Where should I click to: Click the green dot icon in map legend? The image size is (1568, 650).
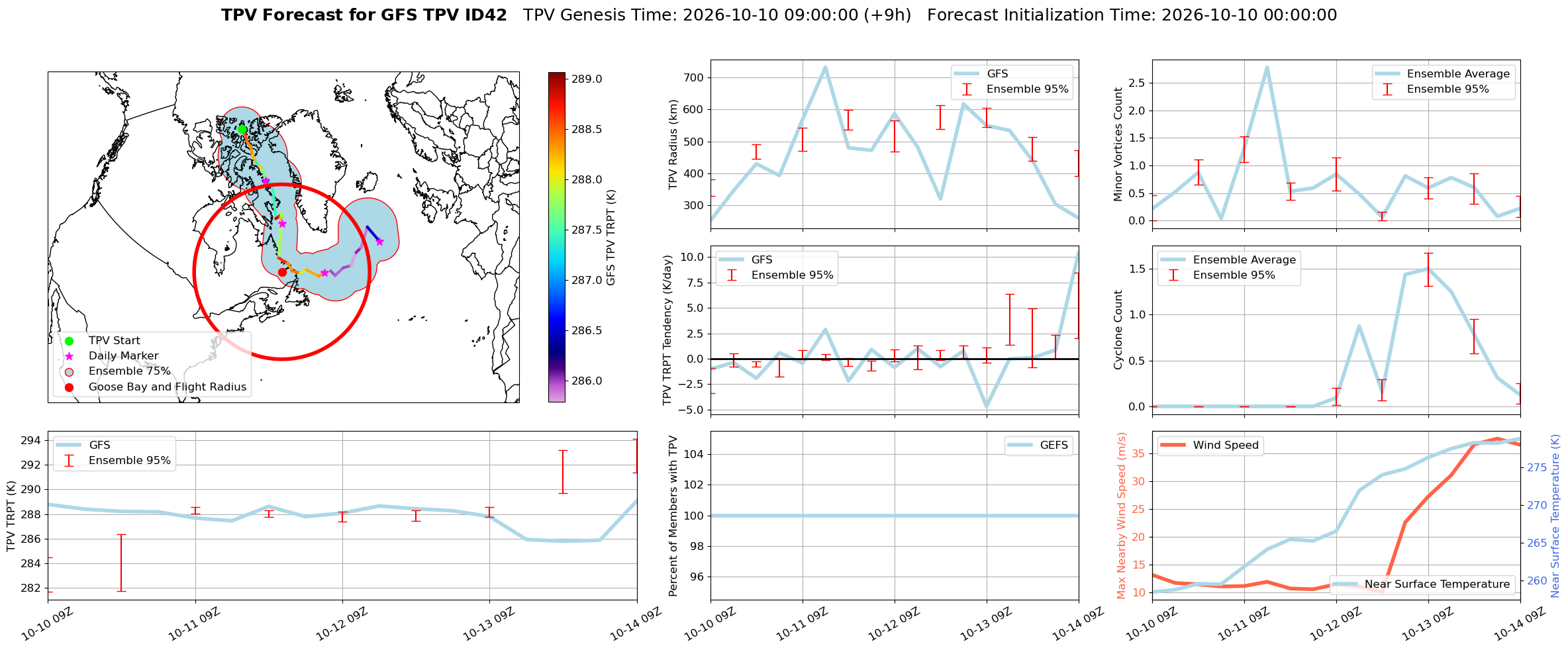[x=69, y=341]
